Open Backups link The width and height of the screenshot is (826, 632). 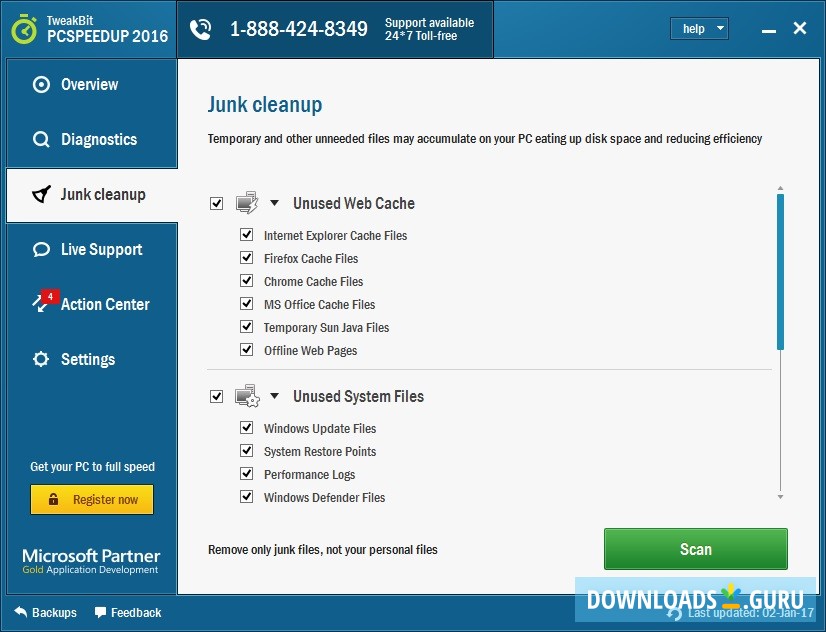[45, 613]
